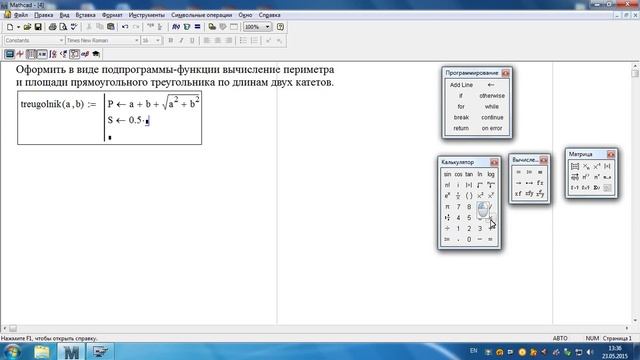Toggle Symbolic keyword palette (graduation cap)
This screenshot has height=360, width=640.
point(96,54)
